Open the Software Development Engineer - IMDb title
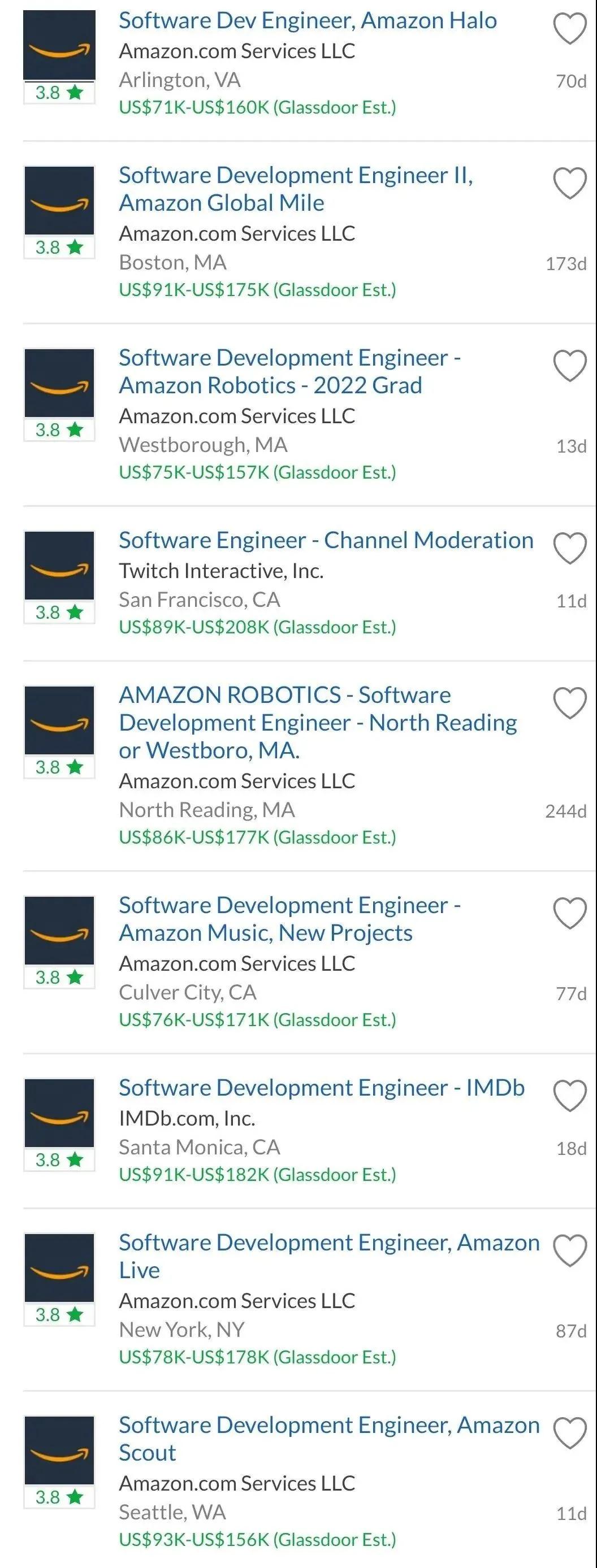Screen dimensions: 597x1568 tap(322, 1088)
